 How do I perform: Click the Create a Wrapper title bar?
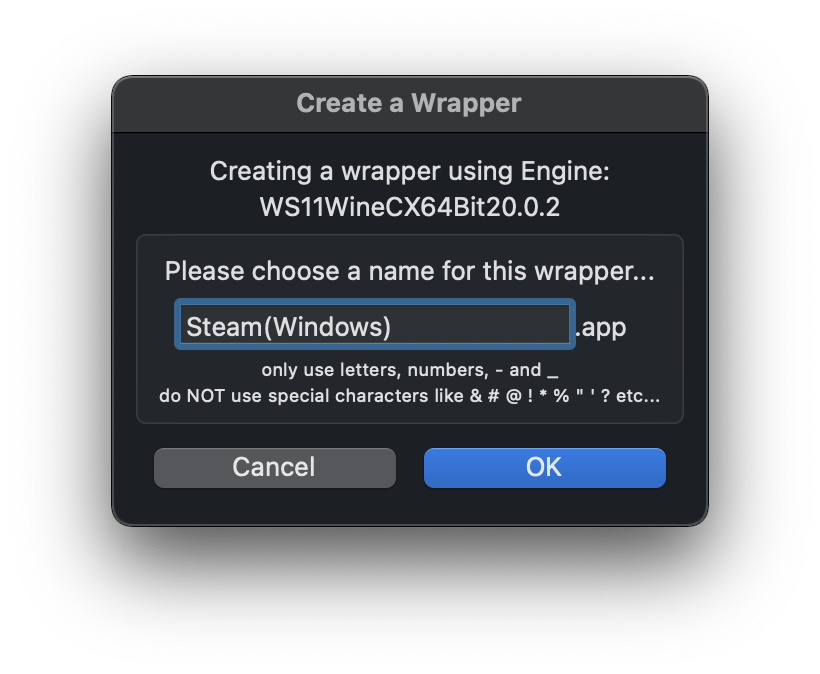click(409, 104)
